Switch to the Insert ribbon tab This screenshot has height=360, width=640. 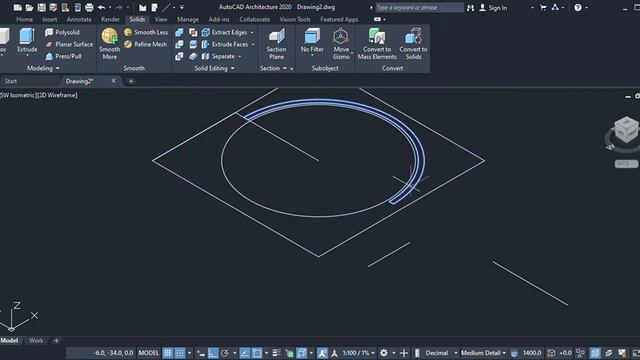[50, 19]
